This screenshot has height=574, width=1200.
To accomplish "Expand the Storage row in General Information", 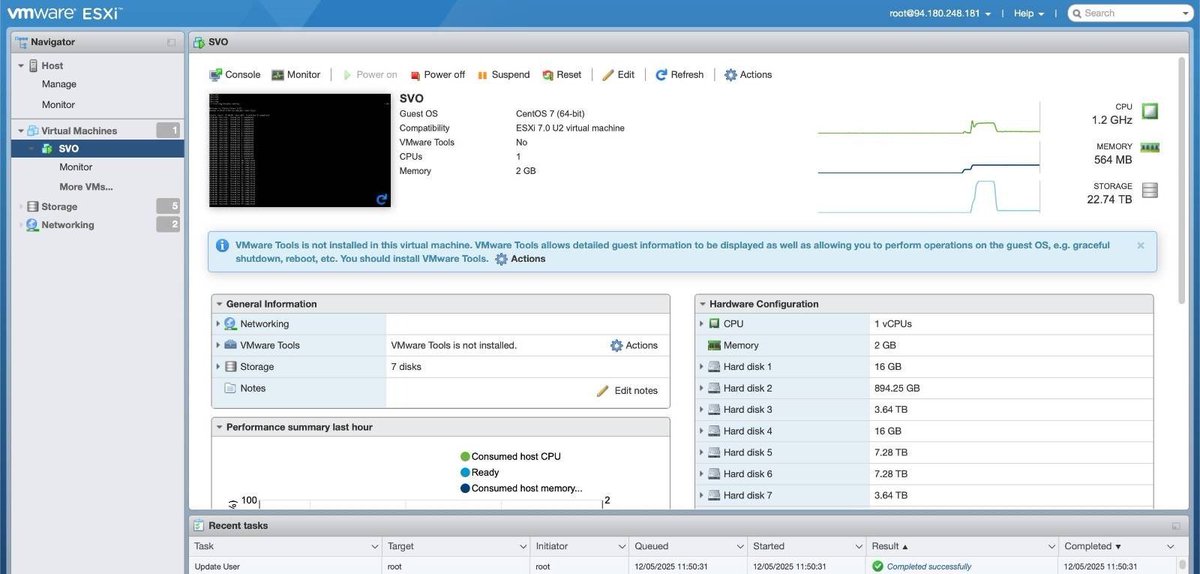I will tap(218, 367).
